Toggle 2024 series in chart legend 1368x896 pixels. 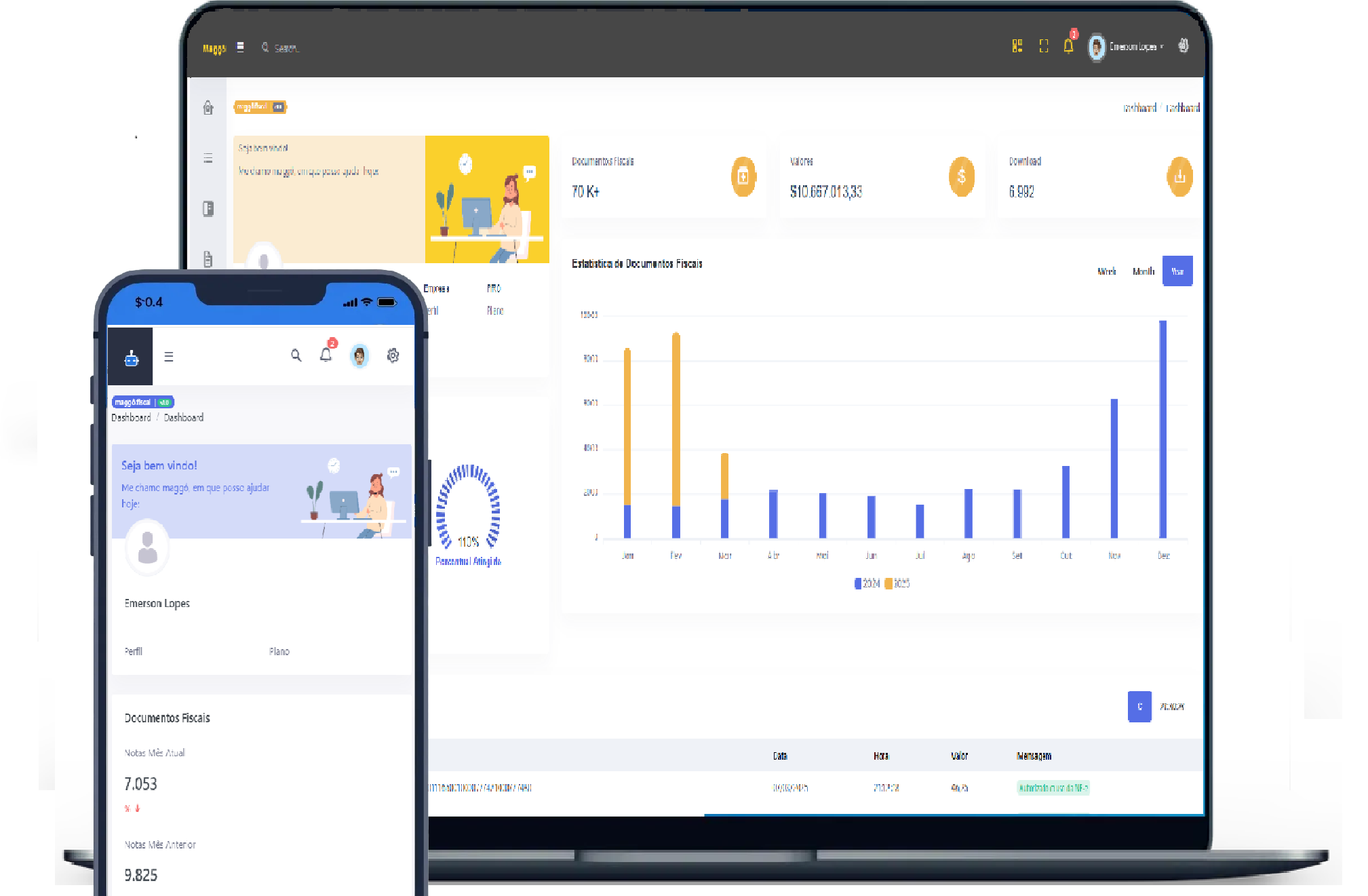click(x=866, y=583)
